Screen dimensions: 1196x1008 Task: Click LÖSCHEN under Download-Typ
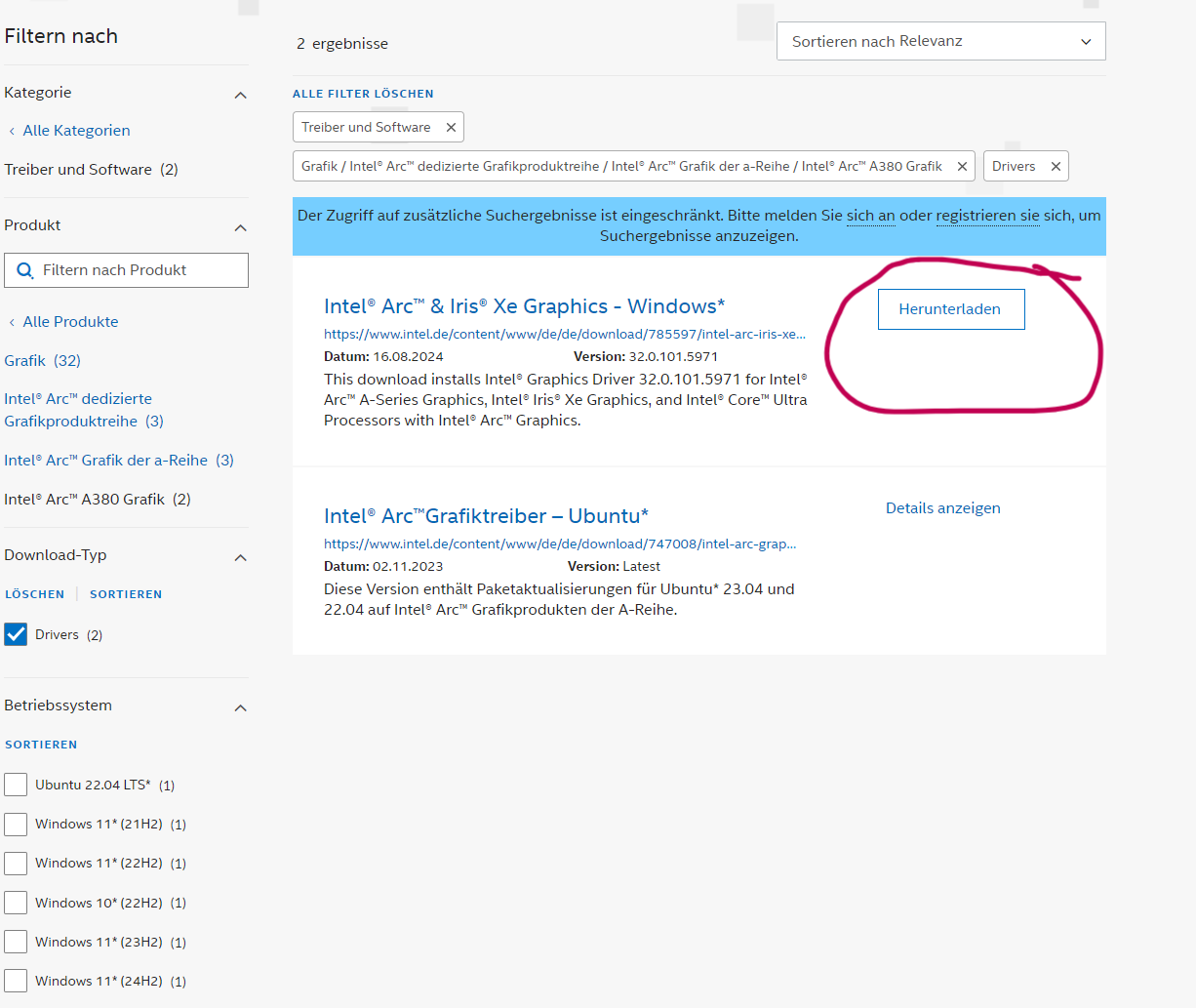(35, 594)
